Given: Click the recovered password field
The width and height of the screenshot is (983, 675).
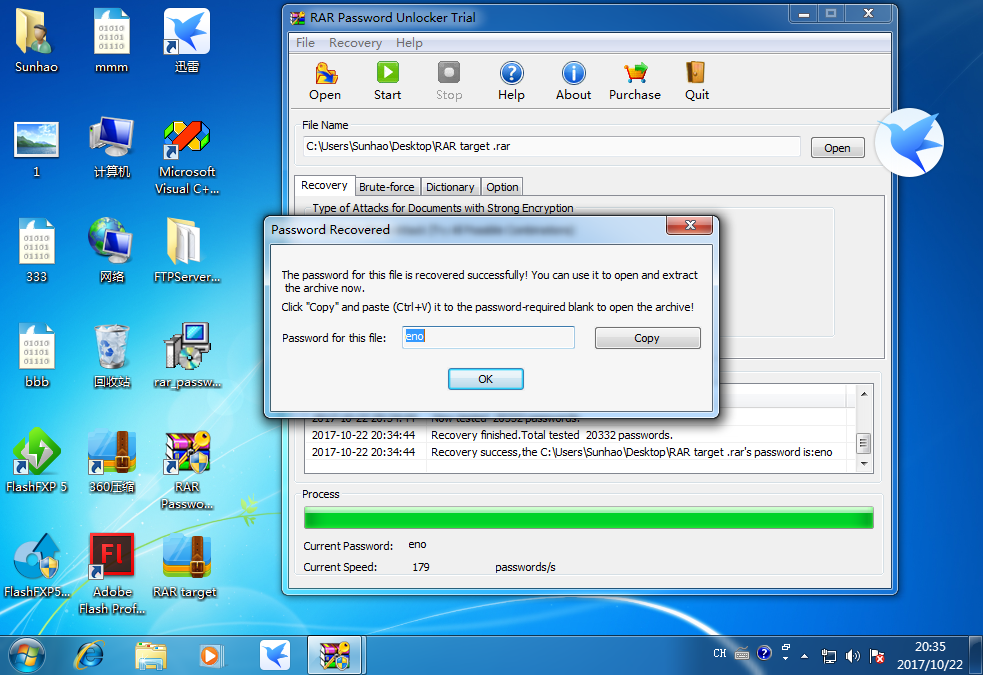Looking at the screenshot, I should pyautogui.click(x=488, y=337).
